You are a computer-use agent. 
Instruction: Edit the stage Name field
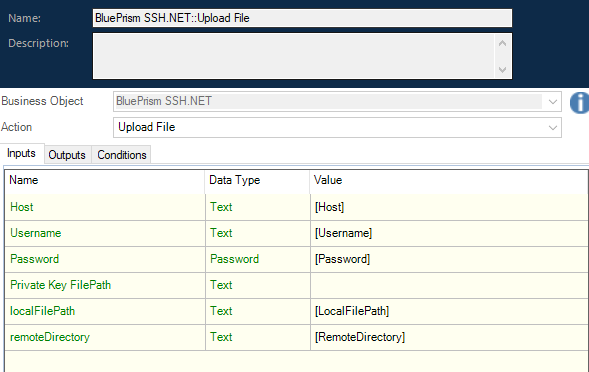tap(302, 18)
